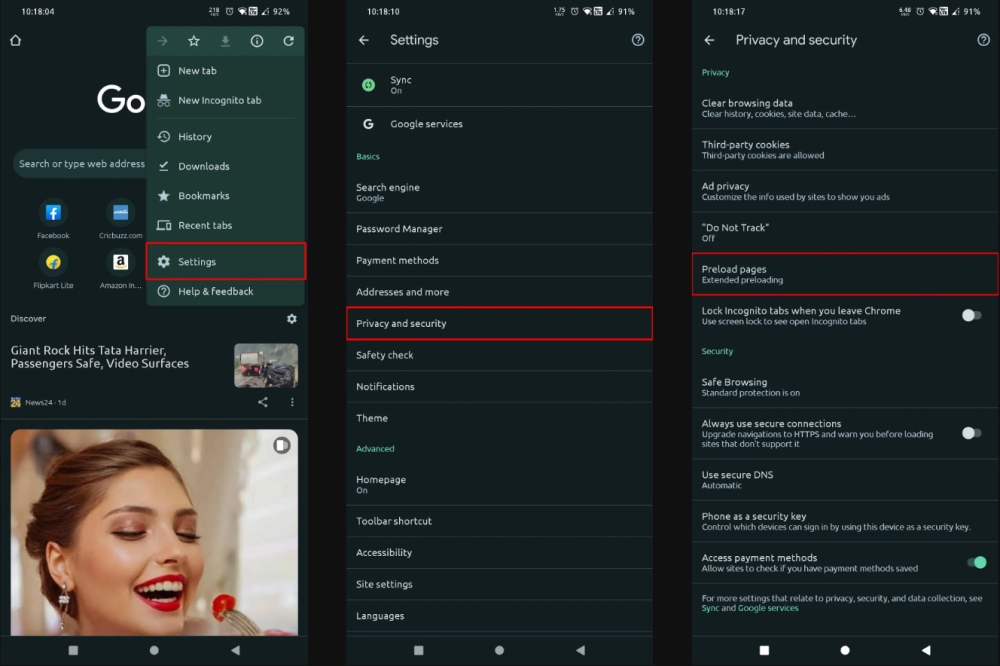Go back from Privacy and security screen
This screenshot has height=666, width=1000.
[x=709, y=40]
